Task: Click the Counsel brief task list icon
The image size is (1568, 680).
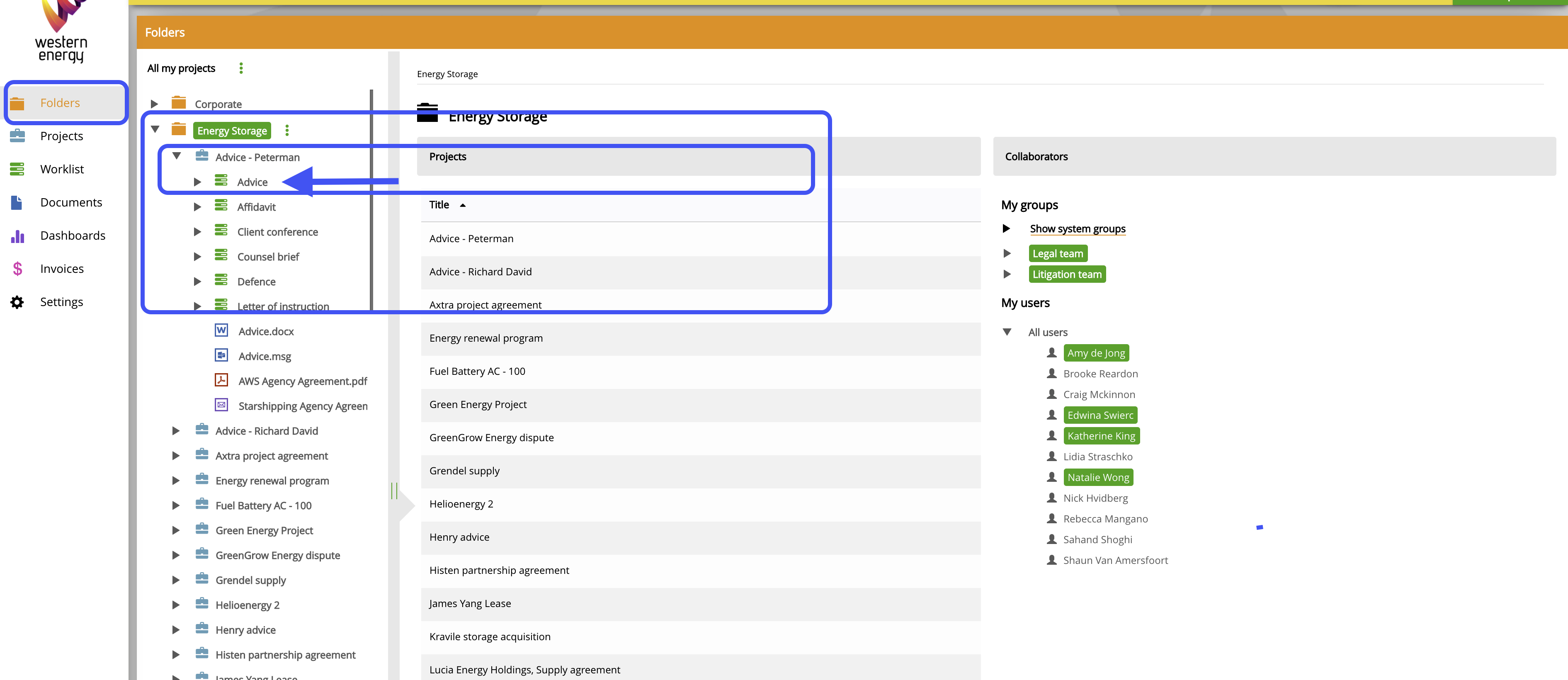Action: (x=221, y=255)
